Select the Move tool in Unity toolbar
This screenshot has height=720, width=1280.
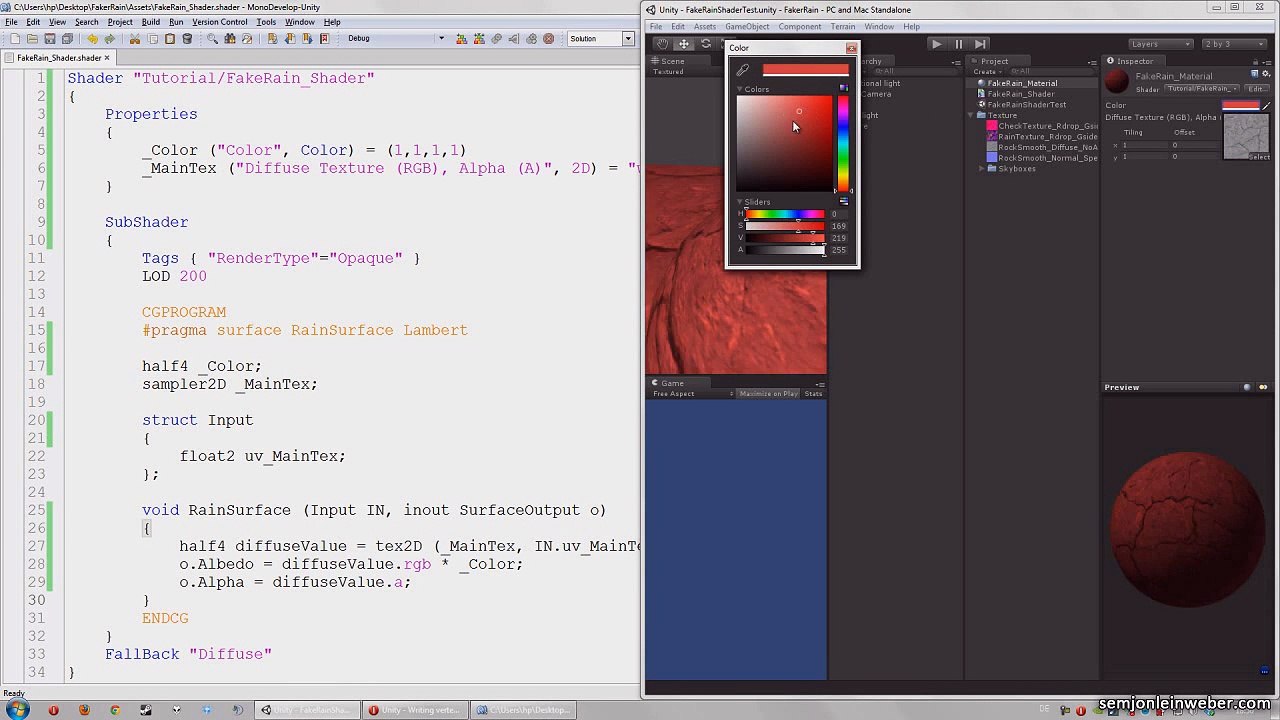pos(684,44)
